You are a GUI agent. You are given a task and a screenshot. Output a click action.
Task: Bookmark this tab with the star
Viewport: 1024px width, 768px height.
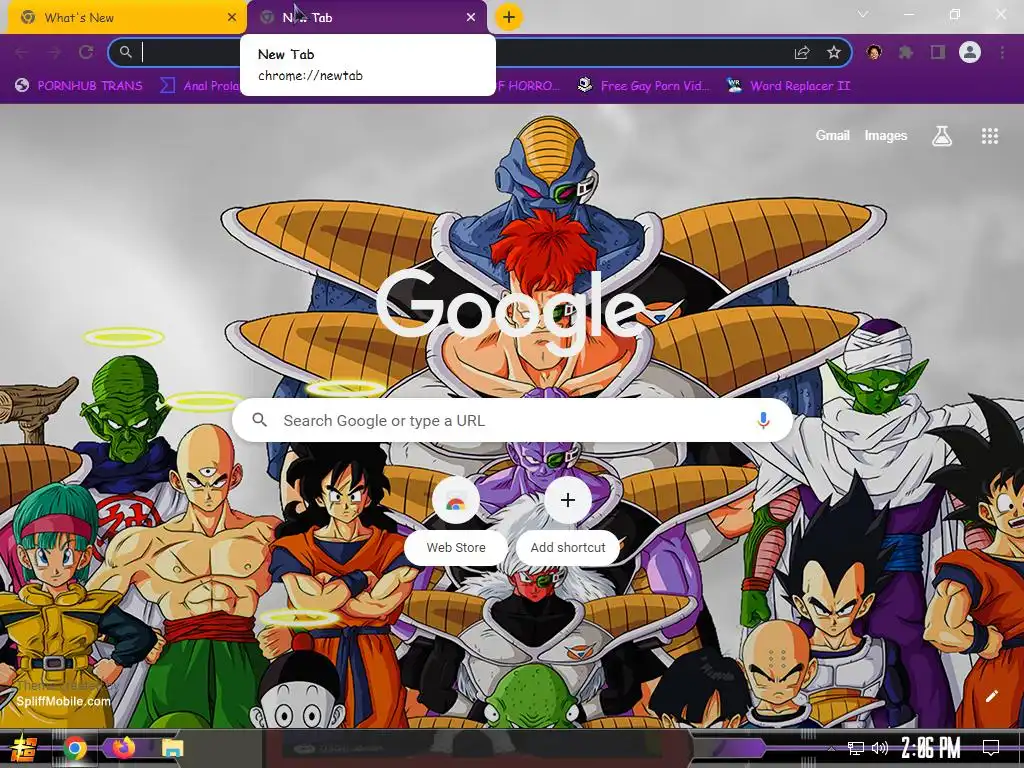[833, 53]
